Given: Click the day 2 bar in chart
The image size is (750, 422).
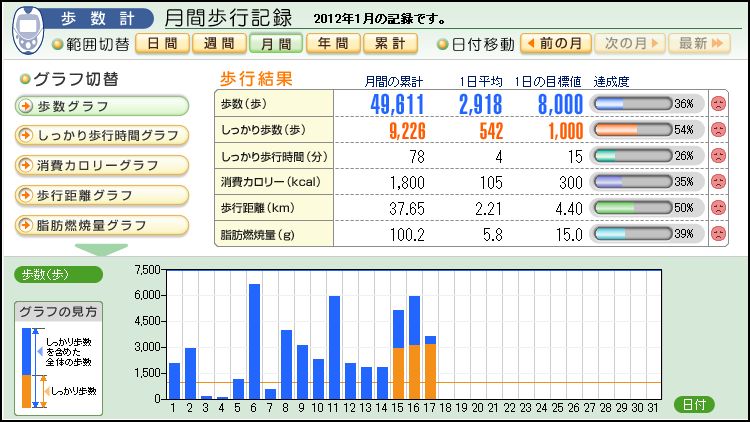Looking at the screenshot, I should 190,374.
